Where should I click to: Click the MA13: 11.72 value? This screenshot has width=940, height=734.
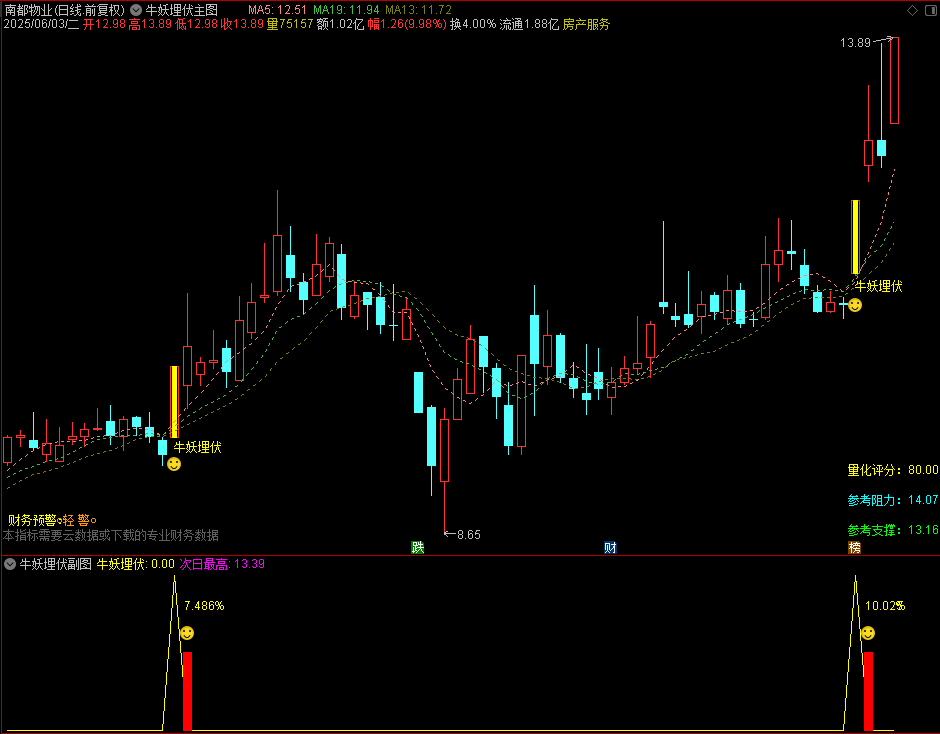[418, 10]
